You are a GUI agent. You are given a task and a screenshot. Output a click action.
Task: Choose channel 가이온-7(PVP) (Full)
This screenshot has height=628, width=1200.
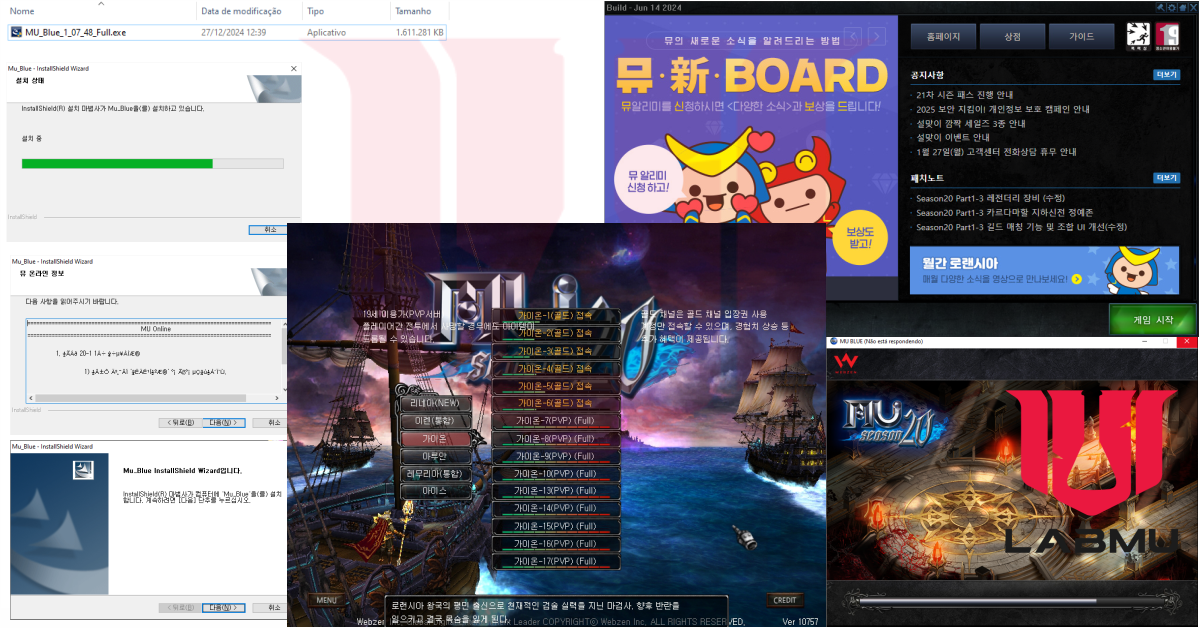click(x=555, y=421)
